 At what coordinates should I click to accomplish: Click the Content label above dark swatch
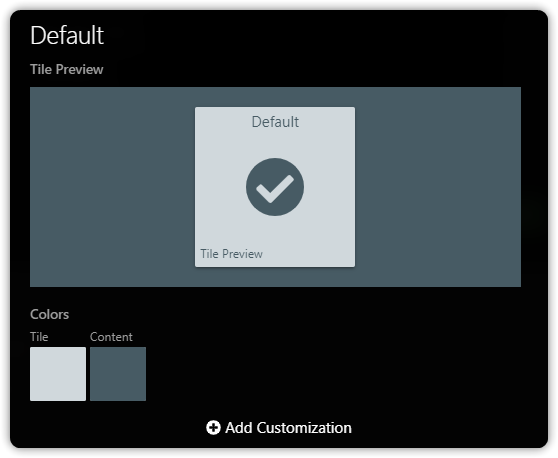click(x=111, y=337)
